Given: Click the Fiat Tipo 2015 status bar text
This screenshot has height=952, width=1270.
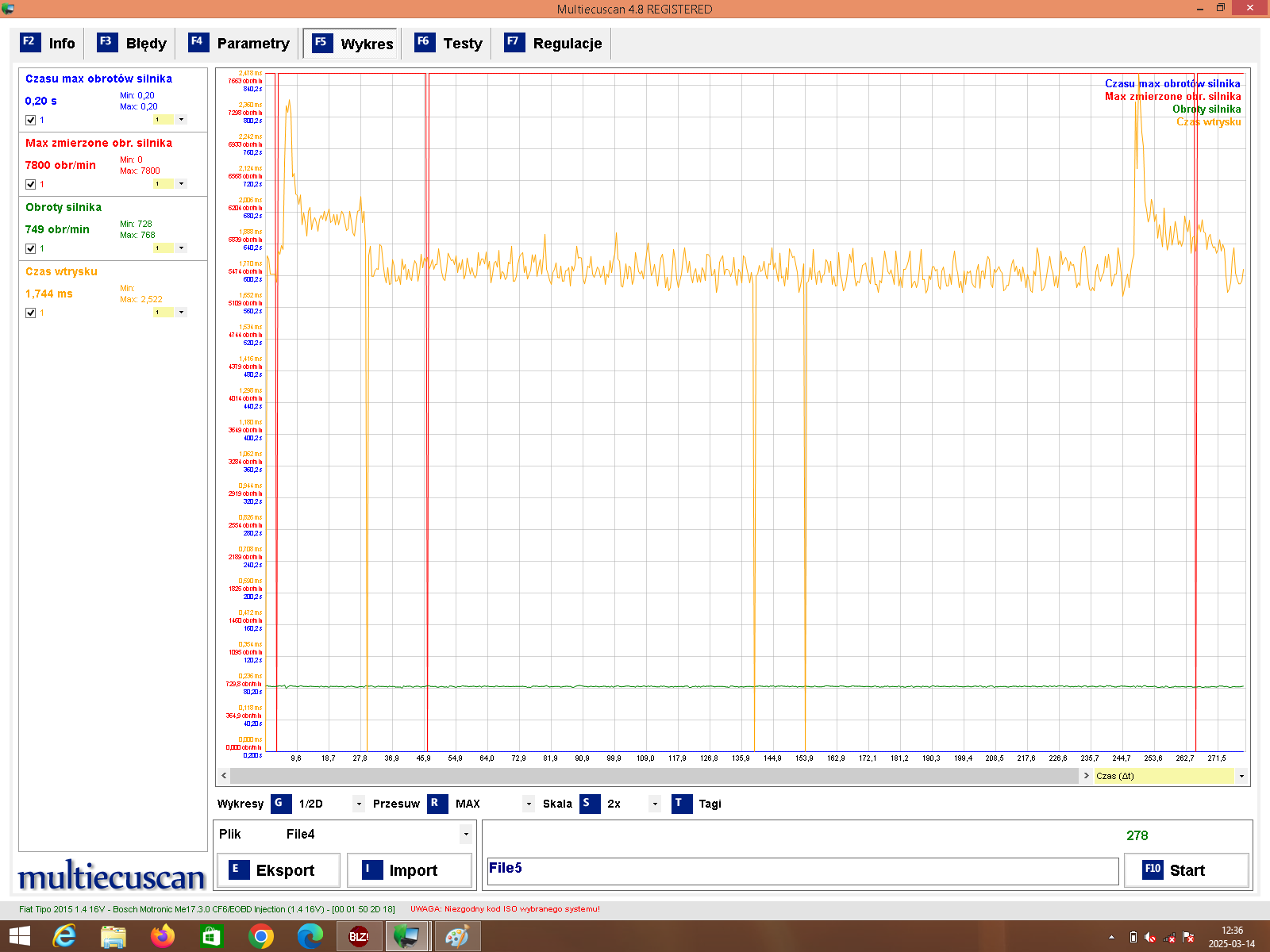Looking at the screenshot, I should (x=207, y=909).
